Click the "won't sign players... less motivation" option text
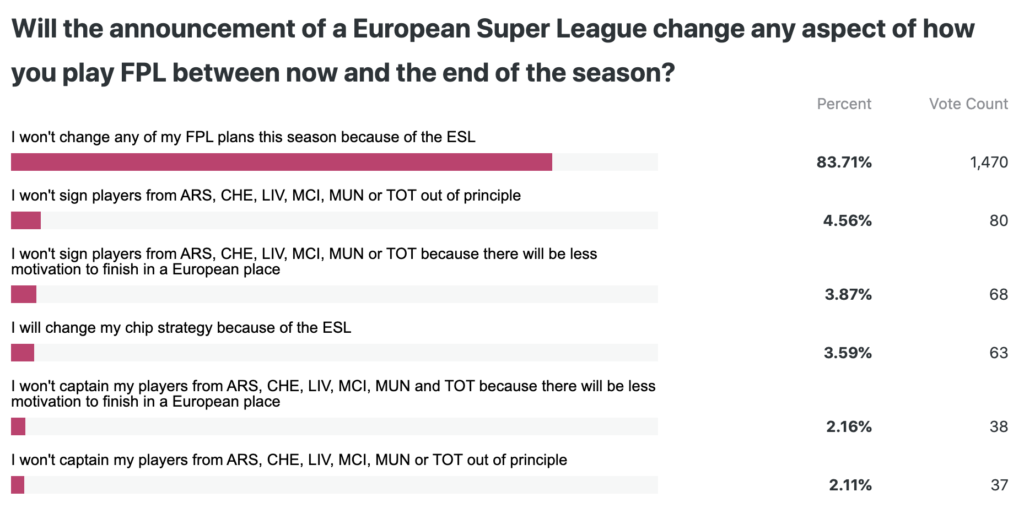 click(303, 261)
